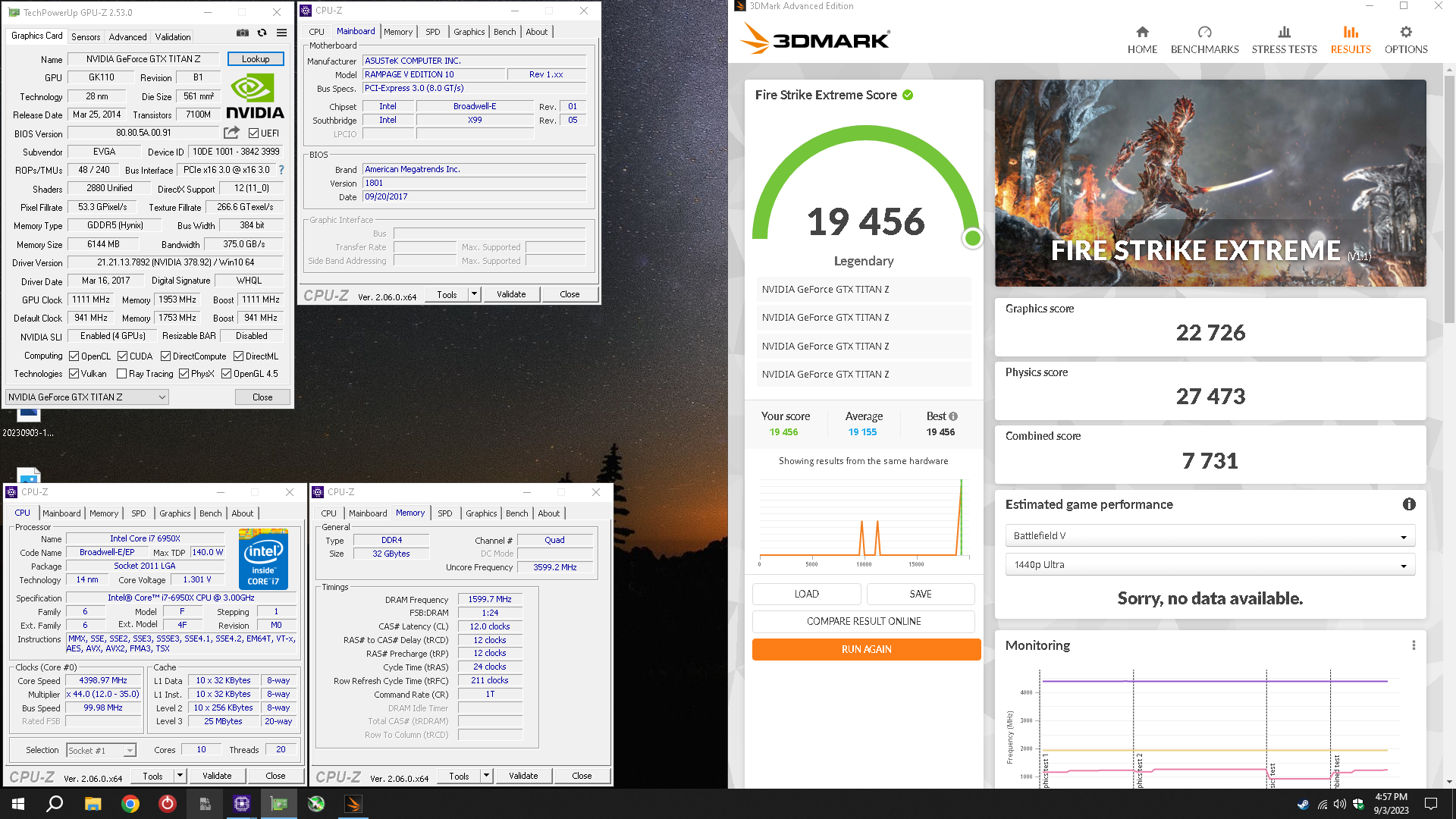This screenshot has height=819, width=1456.
Task: Click COMPARE RESULT ONLINE button
Action: 864,621
